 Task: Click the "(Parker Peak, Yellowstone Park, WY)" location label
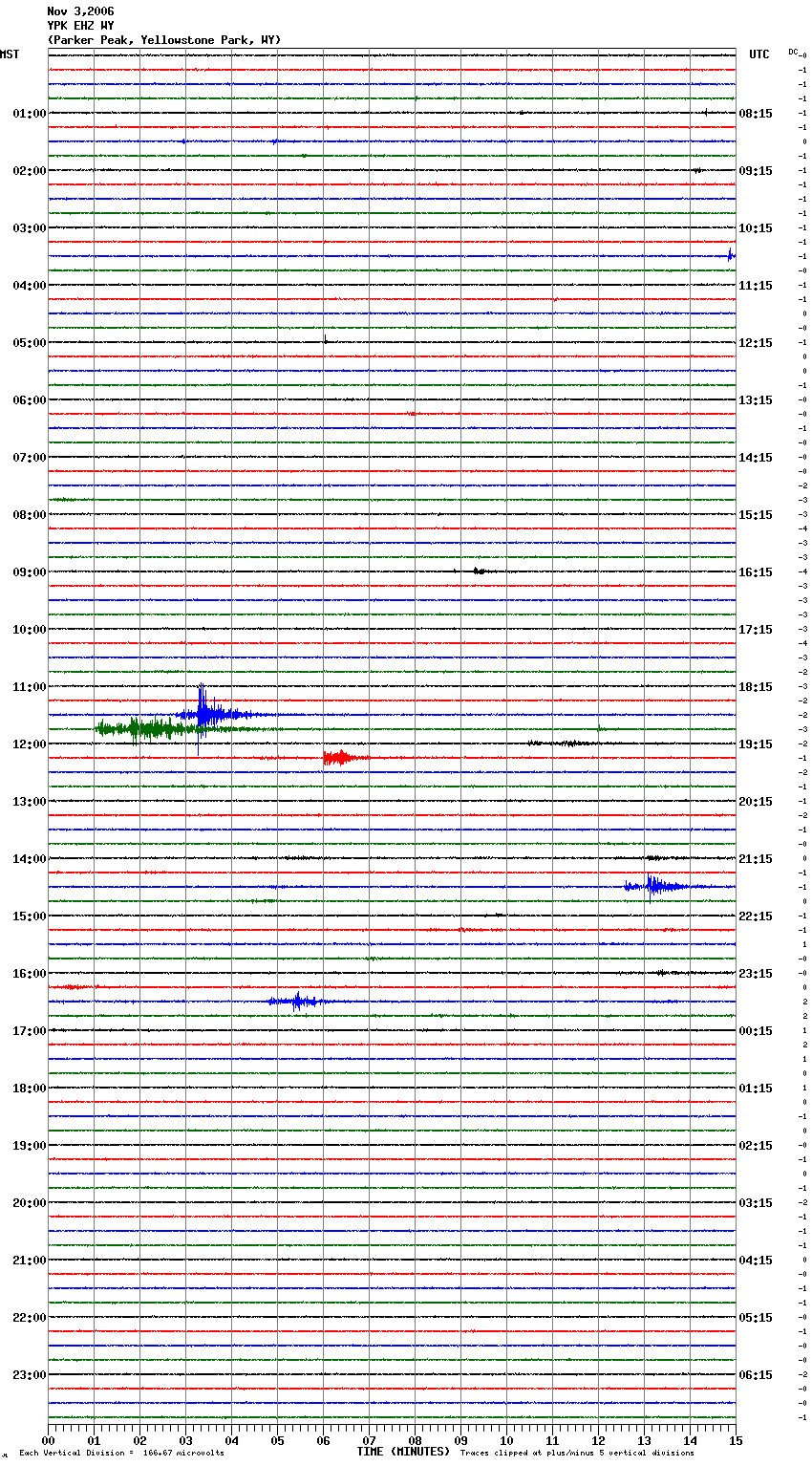tap(164, 40)
